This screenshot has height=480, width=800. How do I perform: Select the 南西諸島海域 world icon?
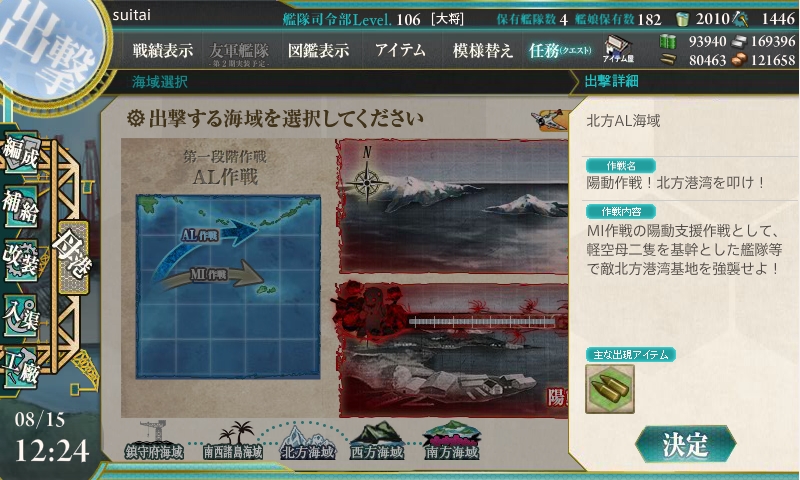(x=233, y=440)
